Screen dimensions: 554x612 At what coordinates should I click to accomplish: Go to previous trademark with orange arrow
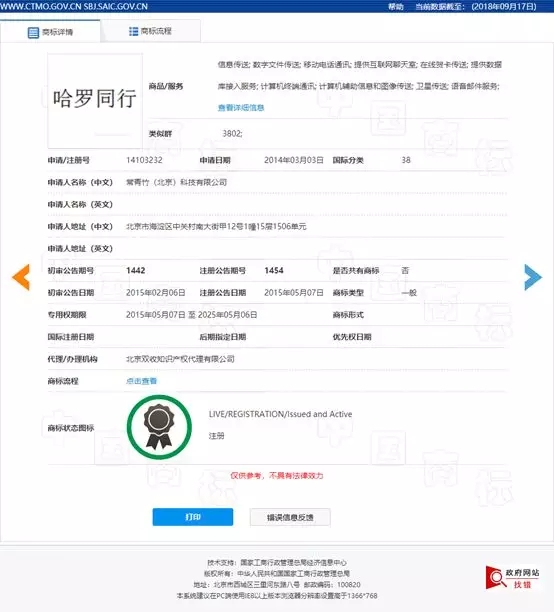[21, 277]
